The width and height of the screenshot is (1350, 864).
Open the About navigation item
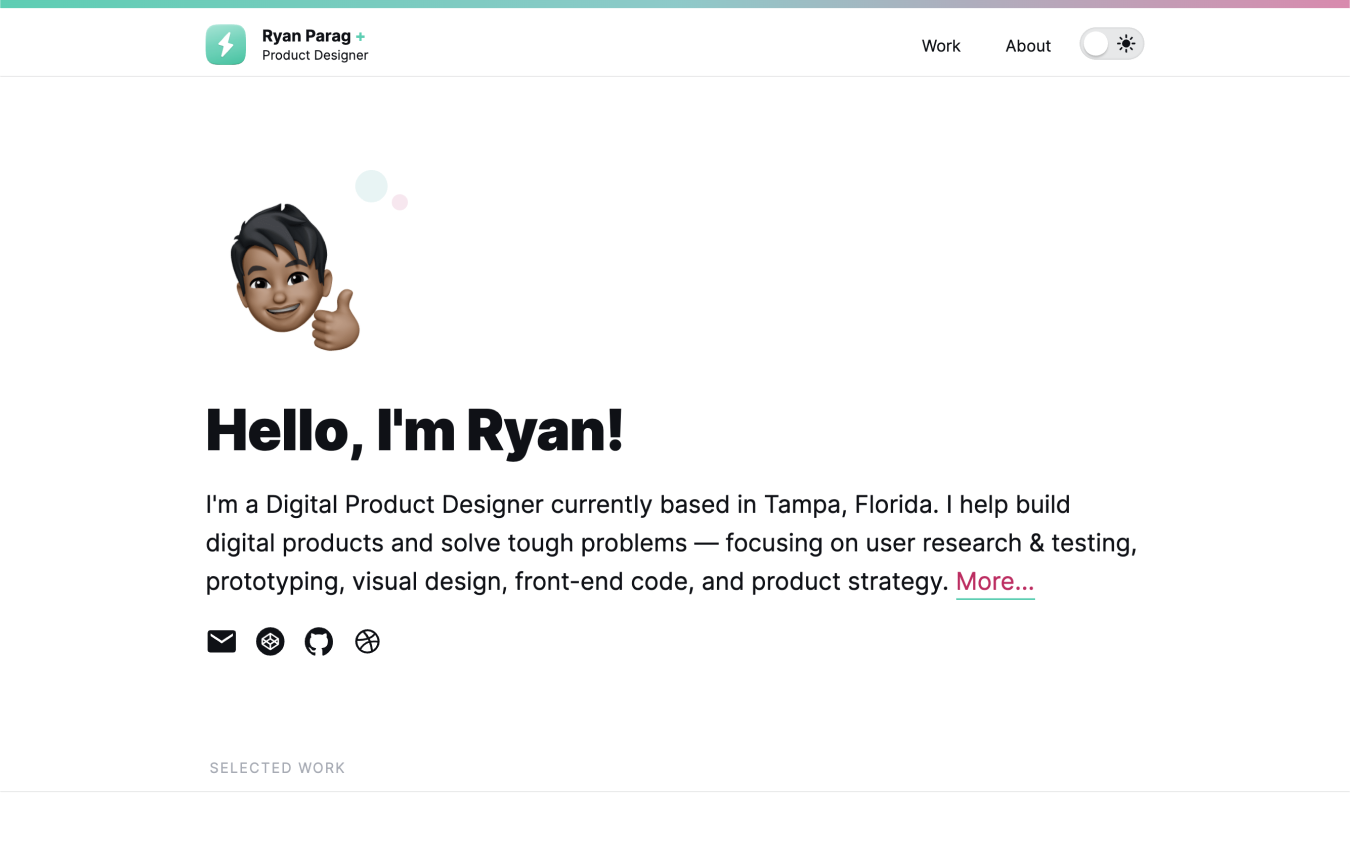pos(1028,45)
